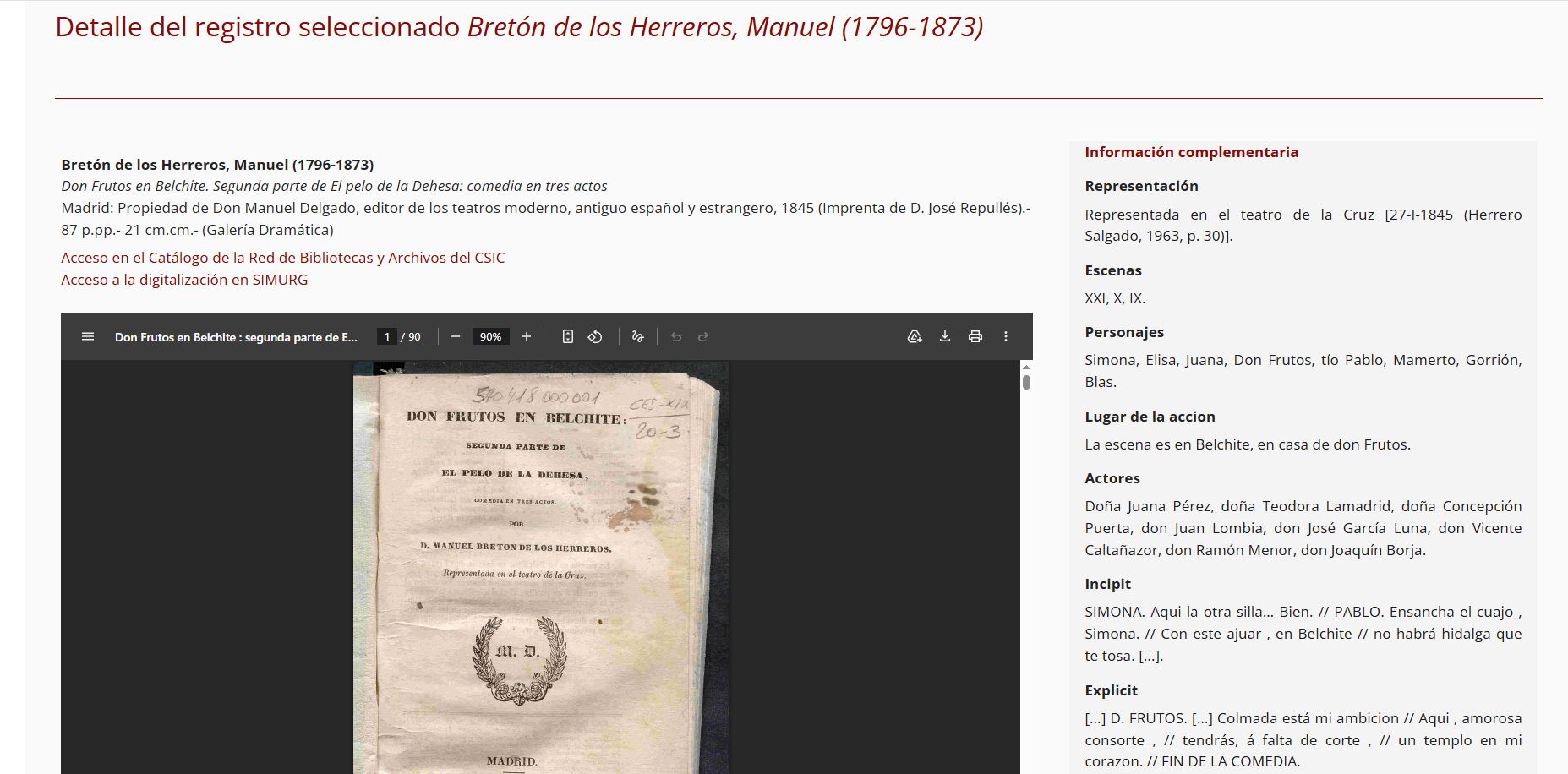Save the PDF to Drive
Screen dimensions: 1568x774
pos(914,335)
